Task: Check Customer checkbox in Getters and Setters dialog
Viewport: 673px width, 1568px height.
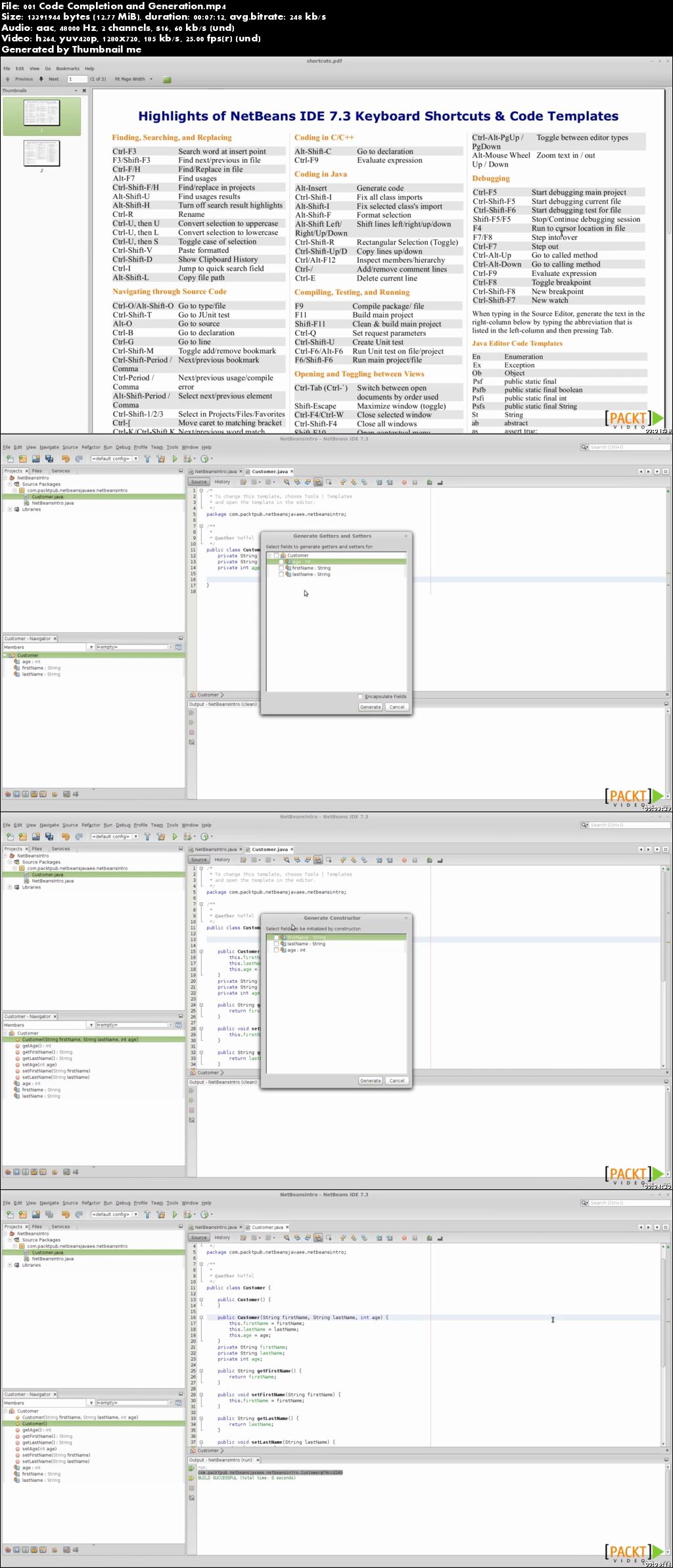Action: (276, 555)
